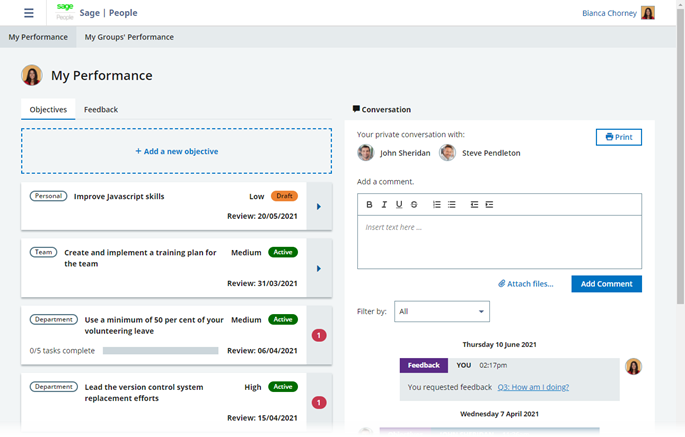The height and width of the screenshot is (437, 685).
Task: Apply strikethrough formatting in comment editor
Action: click(x=414, y=204)
